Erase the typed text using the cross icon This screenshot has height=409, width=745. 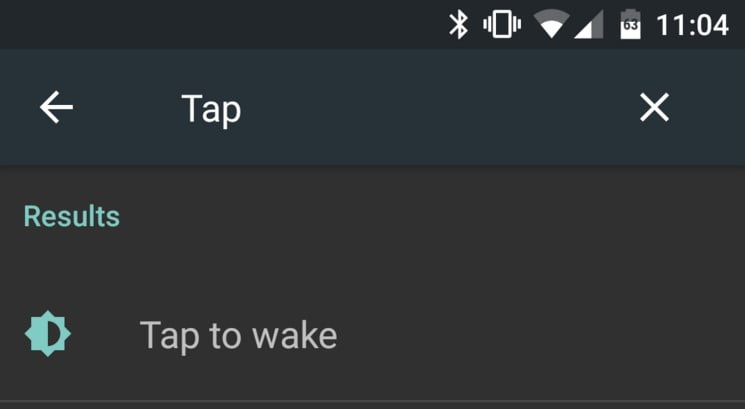(x=654, y=107)
